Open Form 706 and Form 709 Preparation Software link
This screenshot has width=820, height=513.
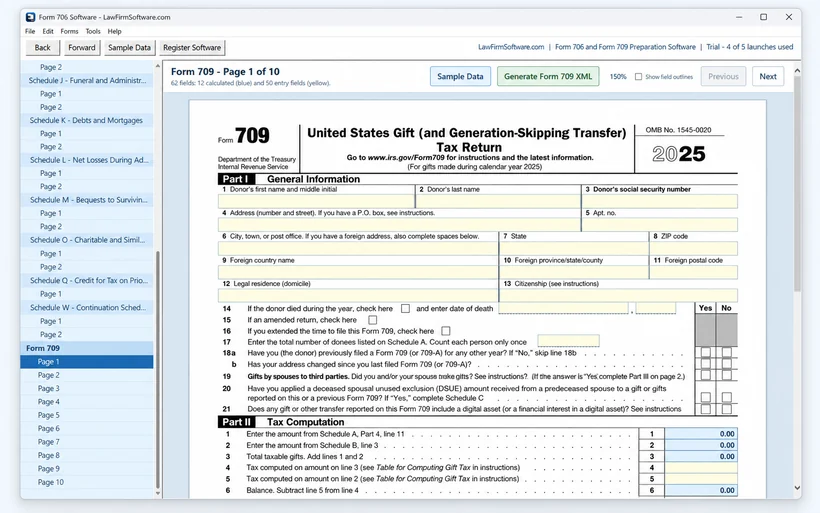point(625,47)
